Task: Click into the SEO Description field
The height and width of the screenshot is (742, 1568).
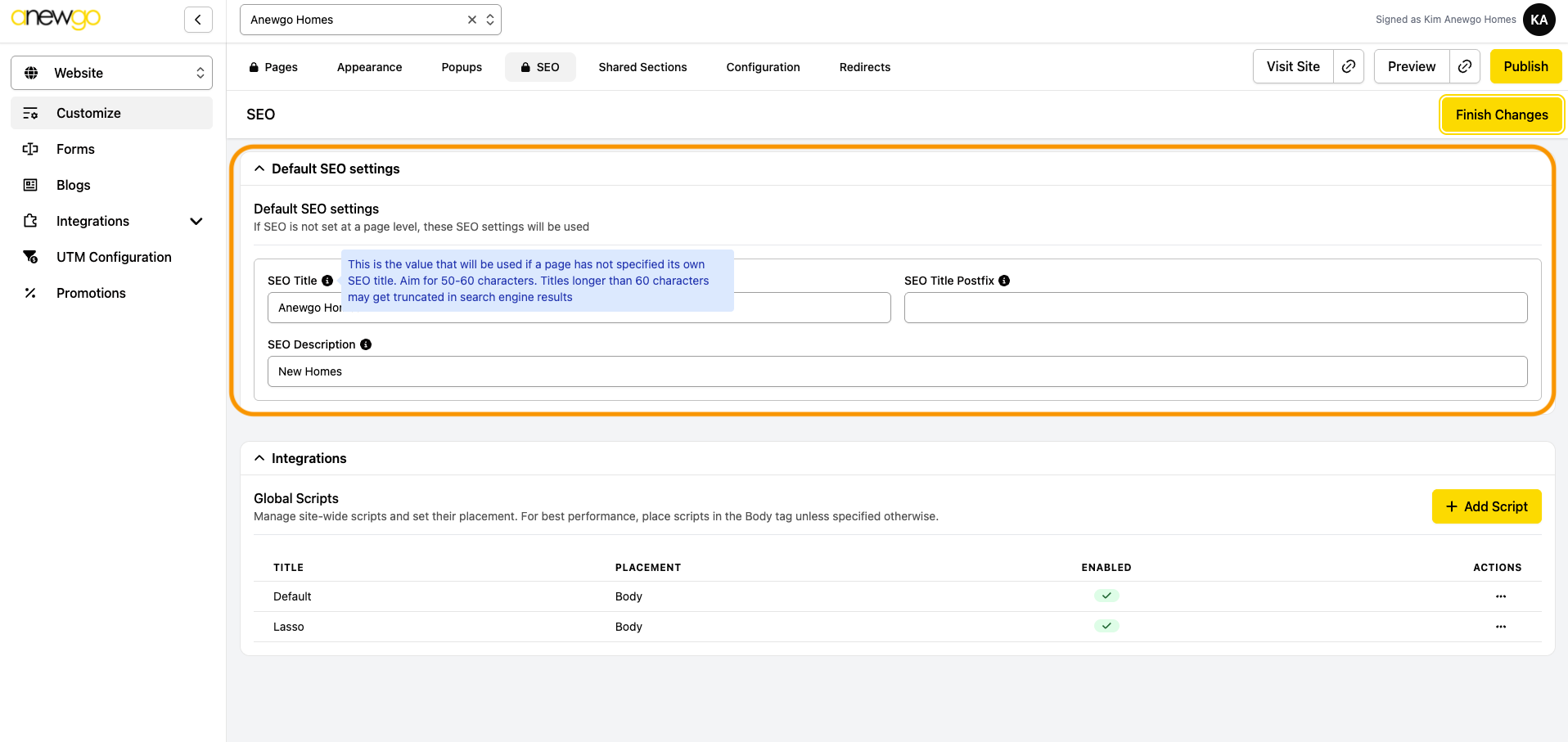Action: pyautogui.click(x=897, y=371)
